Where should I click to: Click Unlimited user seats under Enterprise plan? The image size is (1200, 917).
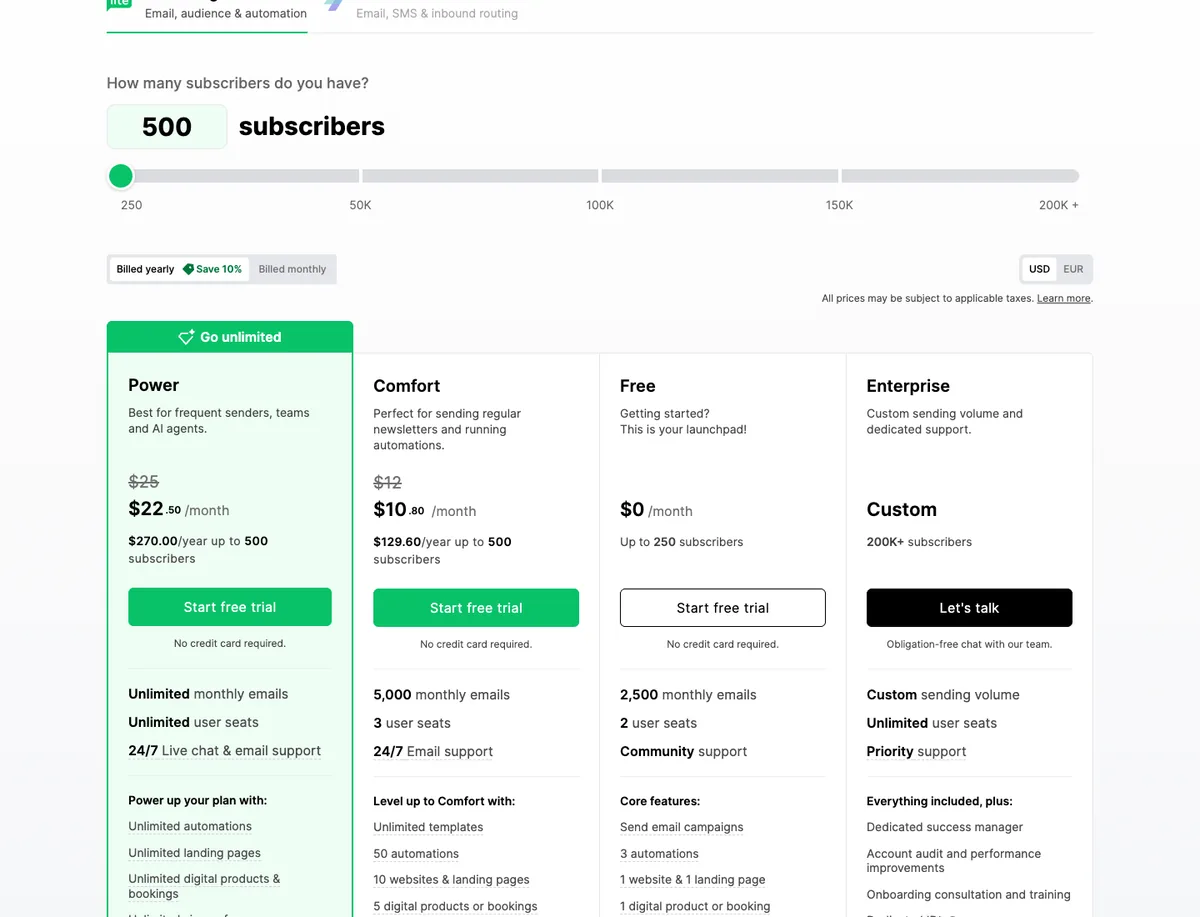tap(932, 723)
